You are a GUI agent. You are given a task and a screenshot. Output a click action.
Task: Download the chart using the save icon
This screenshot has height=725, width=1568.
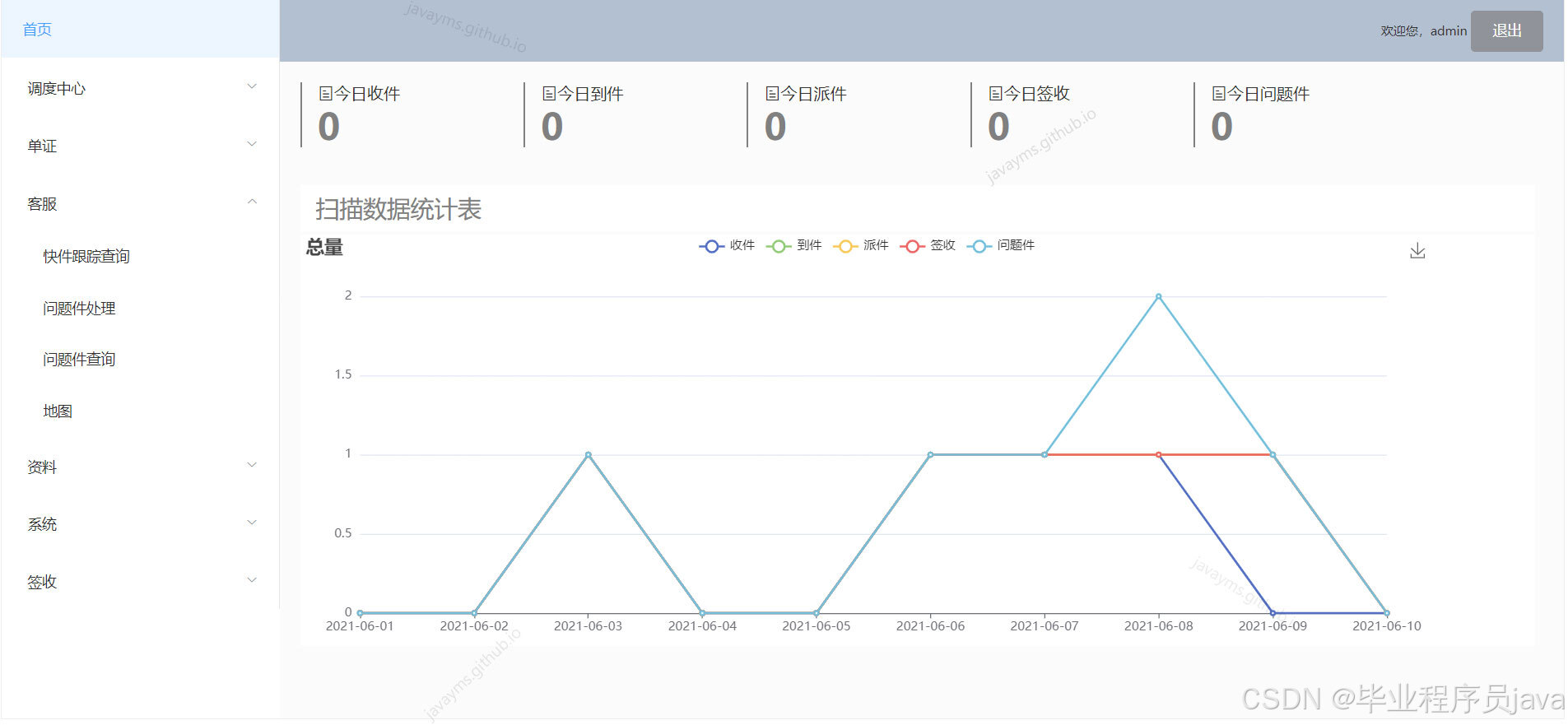pyautogui.click(x=1417, y=251)
